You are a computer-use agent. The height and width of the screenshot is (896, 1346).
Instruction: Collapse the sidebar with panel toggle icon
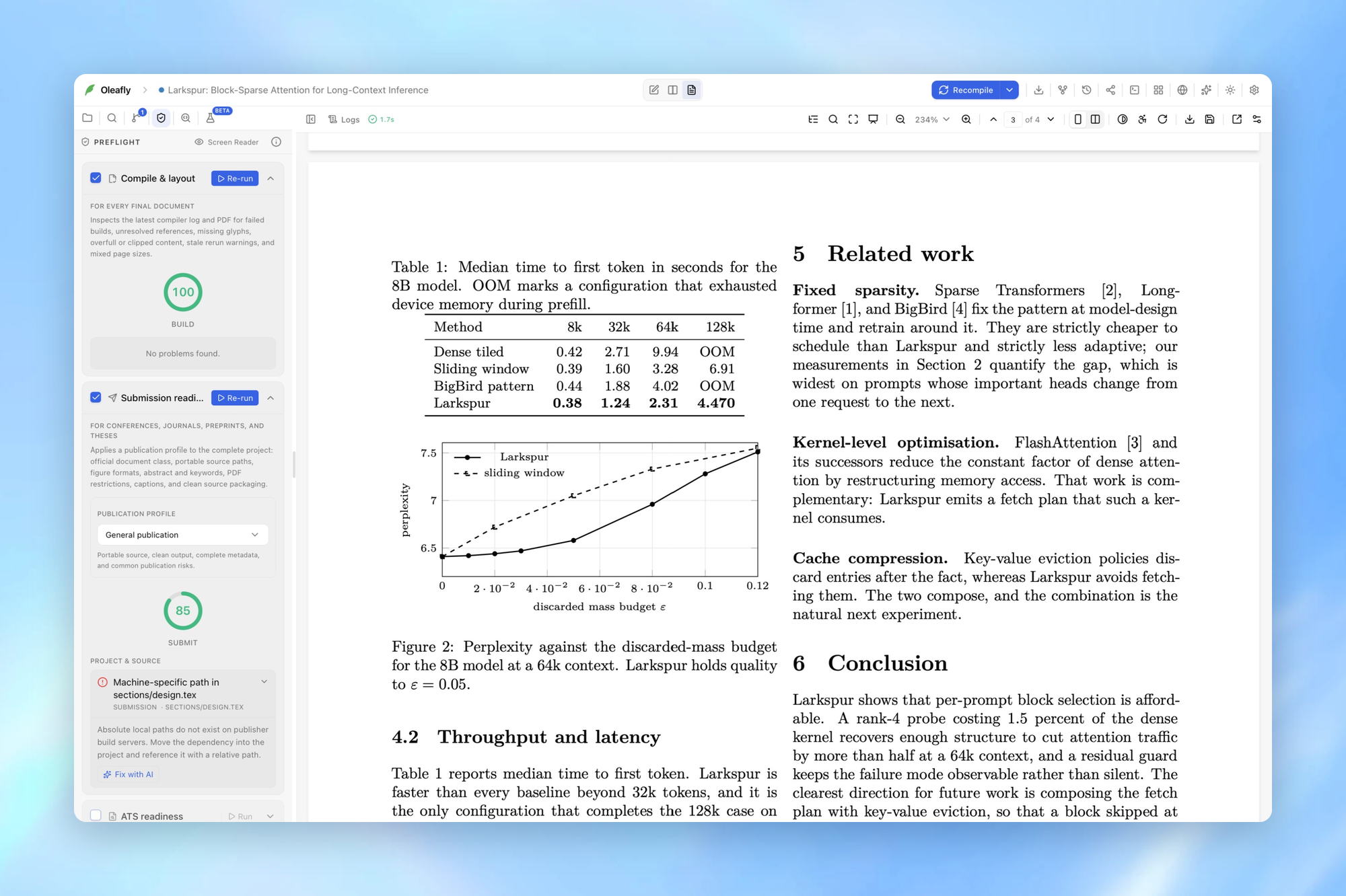coord(311,119)
